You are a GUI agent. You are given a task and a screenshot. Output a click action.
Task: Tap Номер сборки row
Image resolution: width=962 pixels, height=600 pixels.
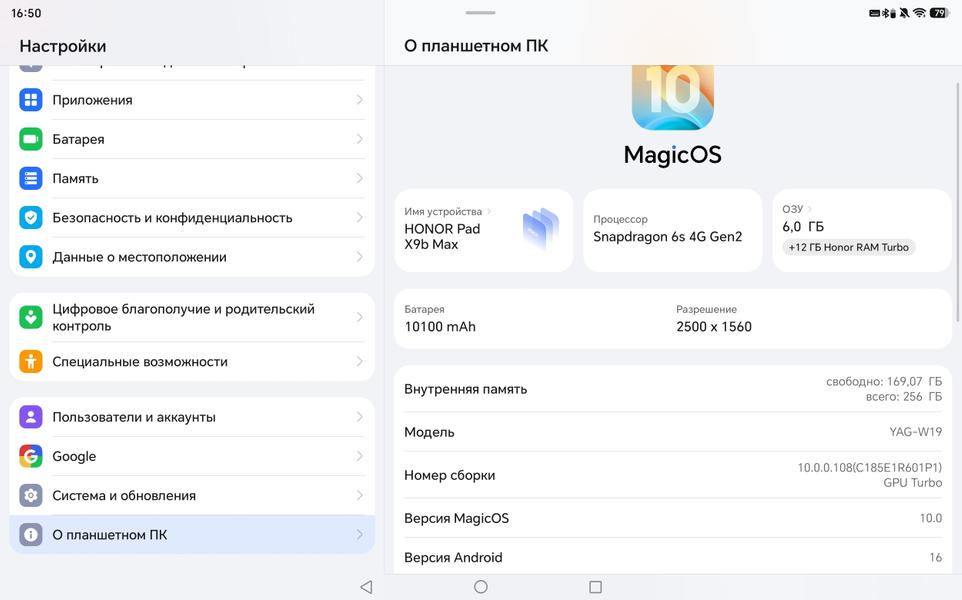tap(672, 475)
